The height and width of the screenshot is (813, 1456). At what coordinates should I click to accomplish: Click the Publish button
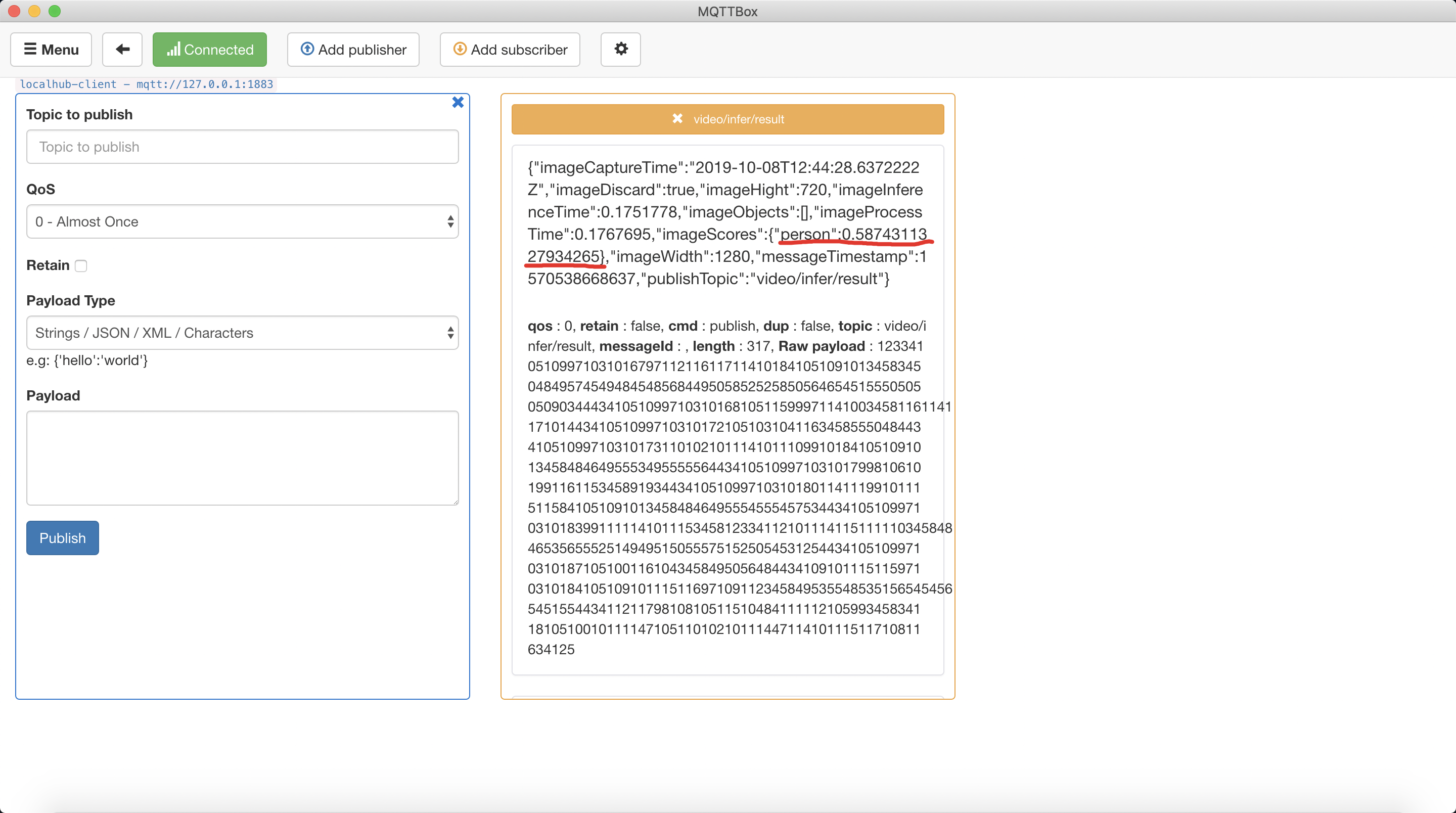point(63,538)
